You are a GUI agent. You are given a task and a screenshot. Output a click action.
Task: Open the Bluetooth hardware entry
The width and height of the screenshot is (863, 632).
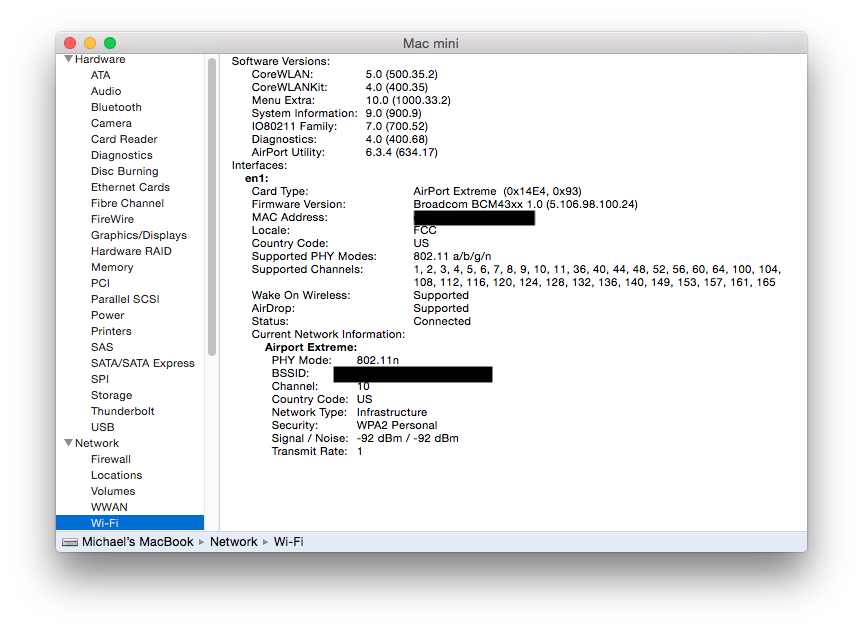tap(116, 107)
